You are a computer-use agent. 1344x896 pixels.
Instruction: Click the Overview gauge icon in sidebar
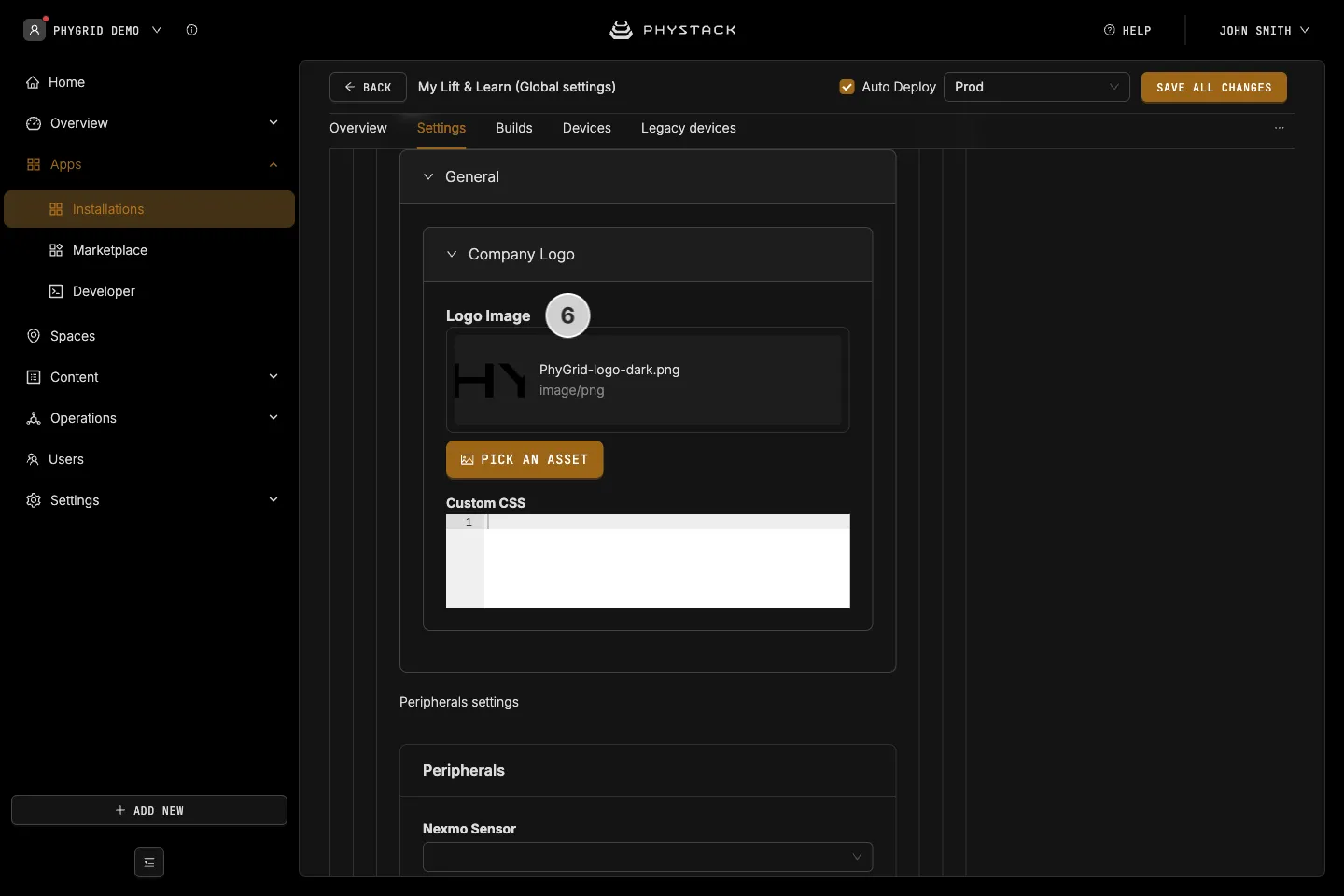pyautogui.click(x=34, y=123)
